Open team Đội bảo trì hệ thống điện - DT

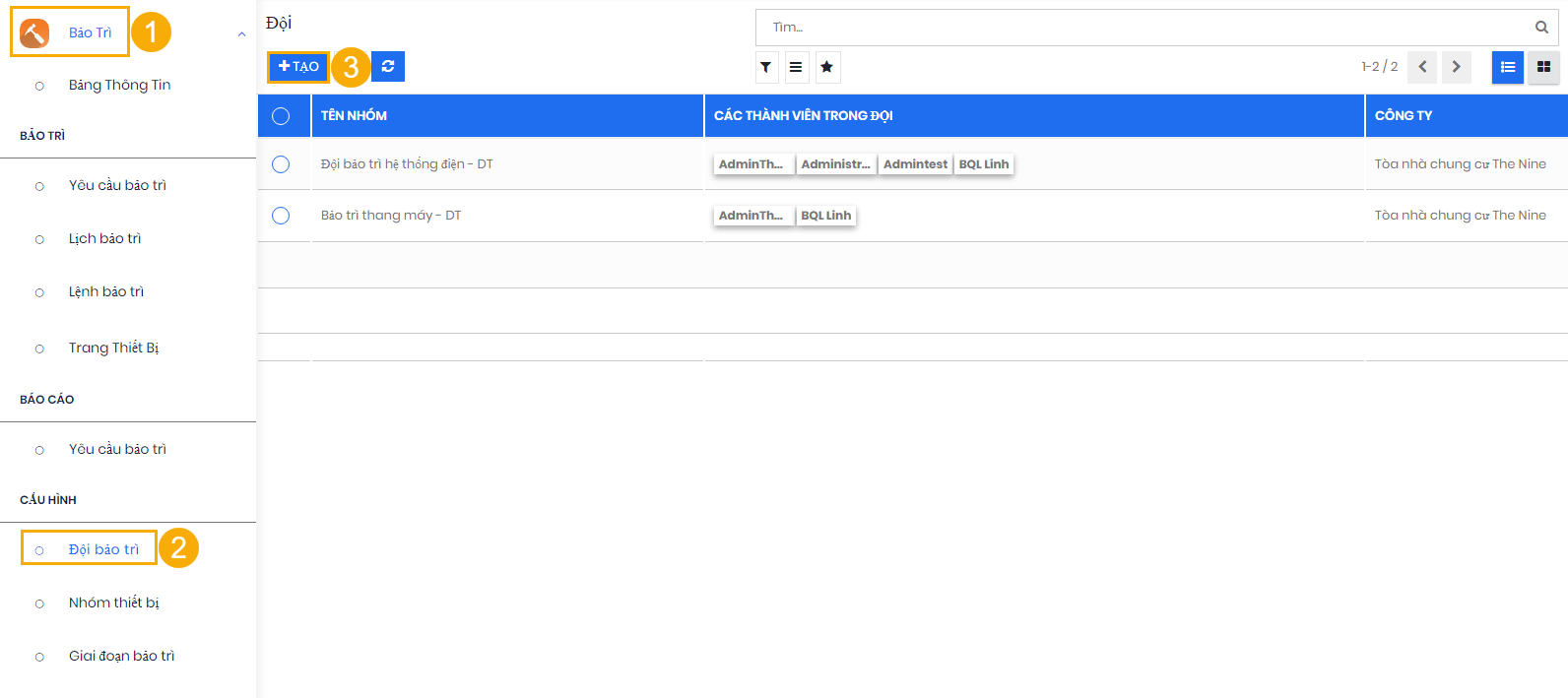(x=407, y=164)
